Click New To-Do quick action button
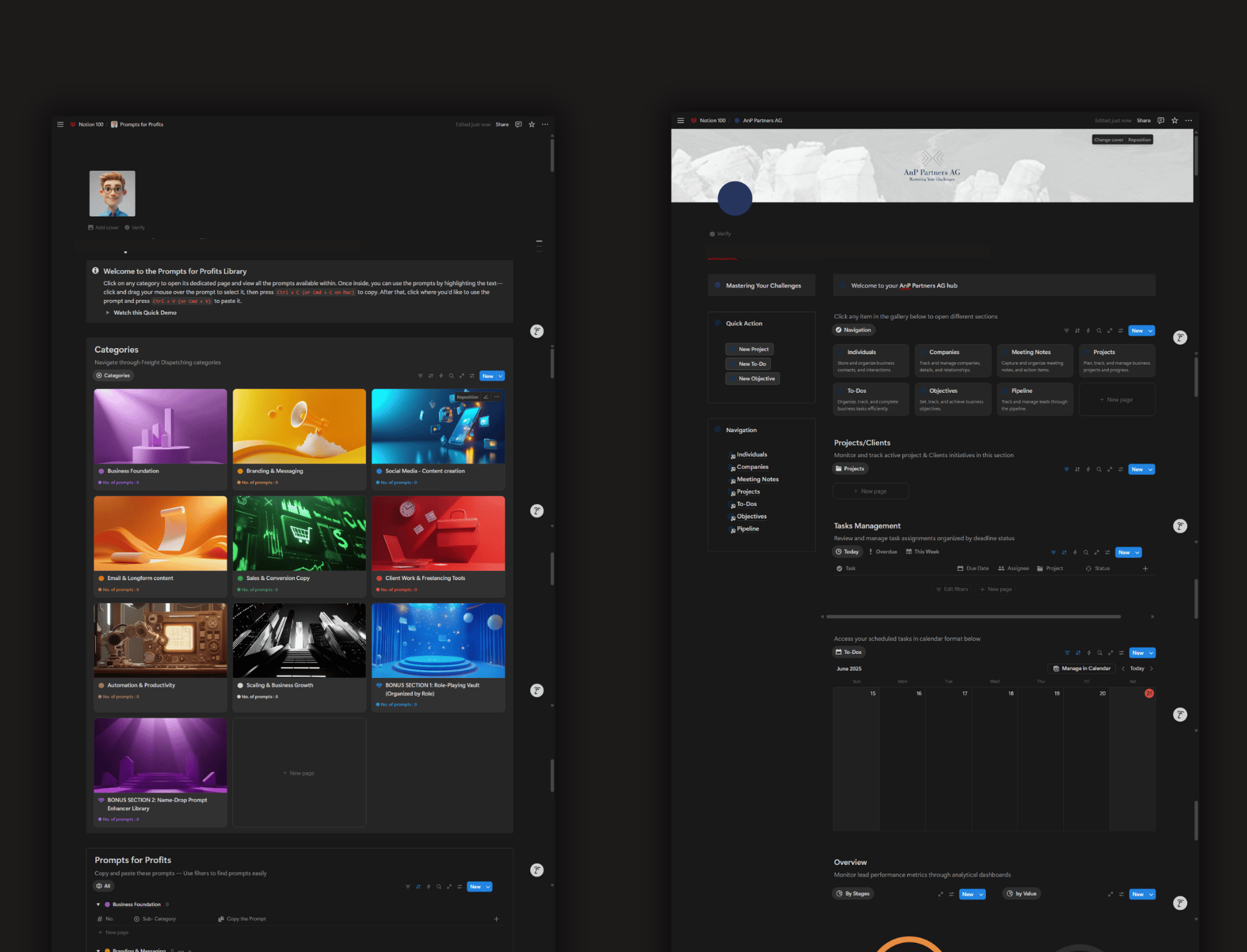 [748, 364]
